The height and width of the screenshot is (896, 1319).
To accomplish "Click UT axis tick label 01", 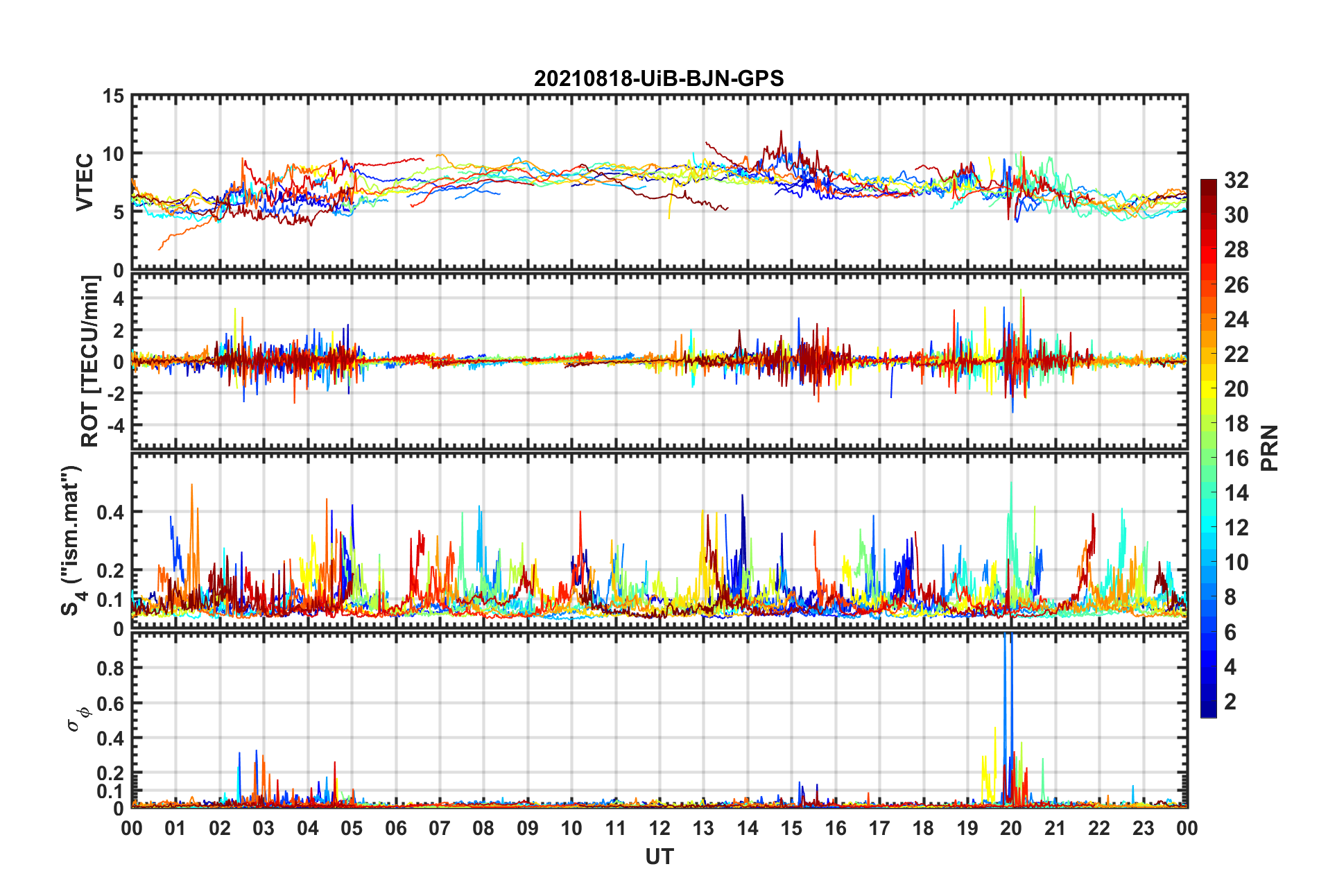I will pyautogui.click(x=175, y=828).
